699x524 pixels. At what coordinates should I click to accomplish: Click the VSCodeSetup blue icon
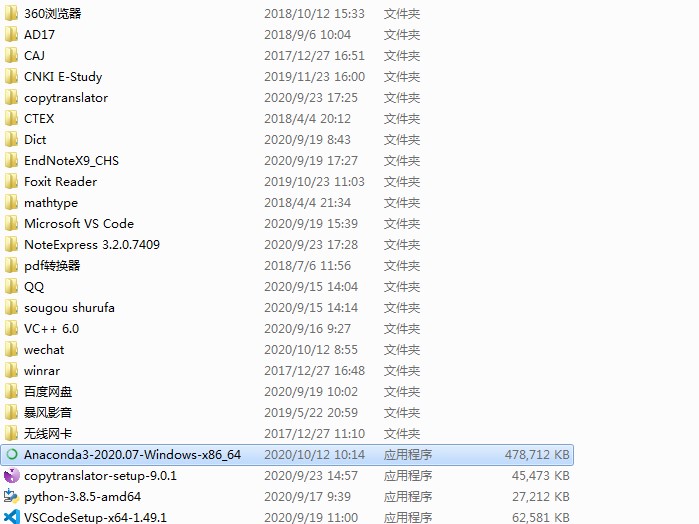[12, 517]
